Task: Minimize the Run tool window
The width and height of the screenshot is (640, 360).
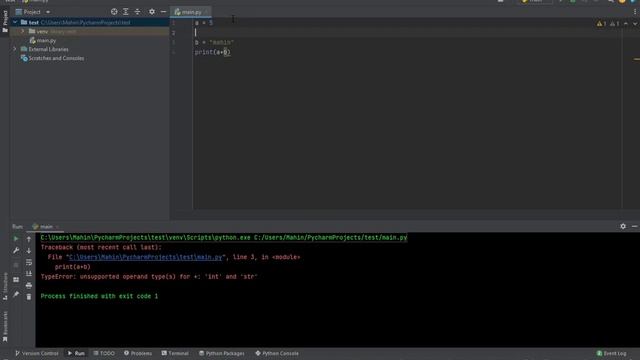Action: point(634,226)
